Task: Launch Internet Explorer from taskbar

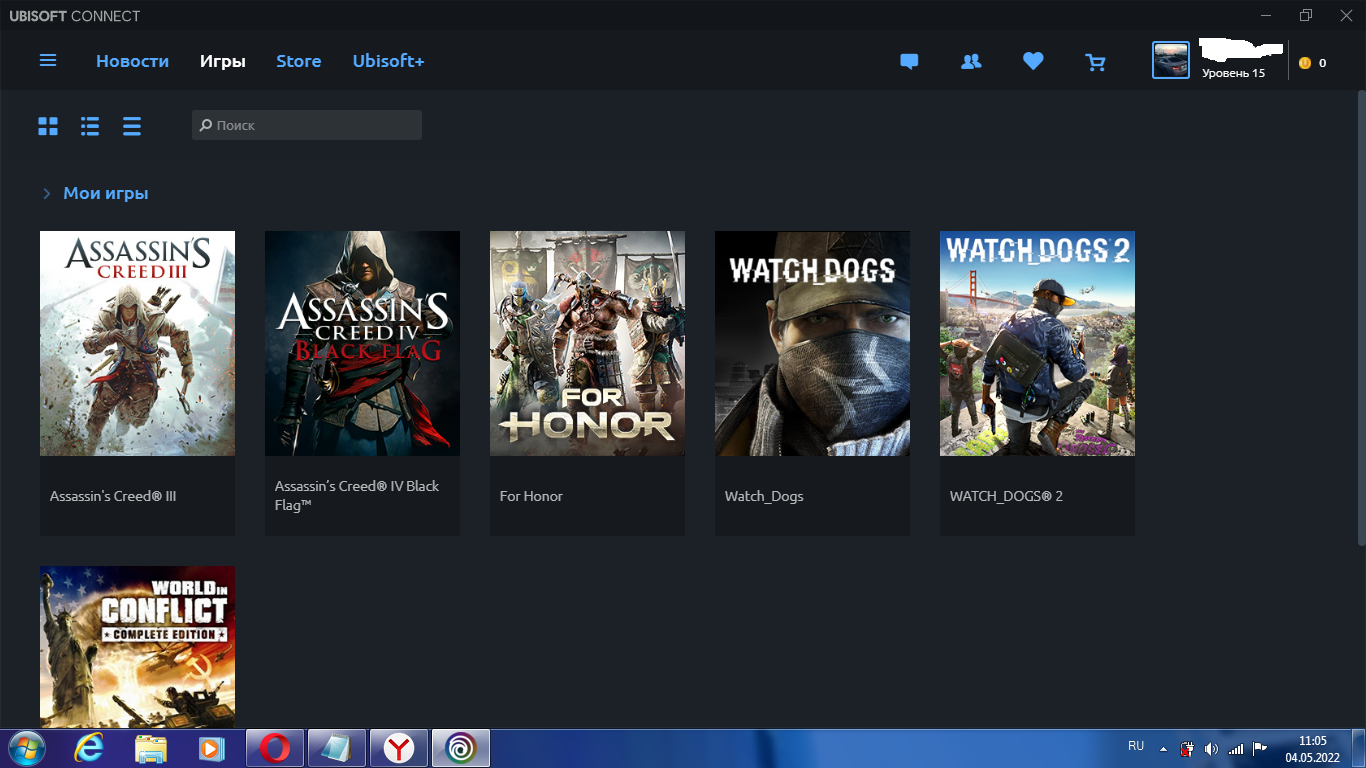Action: coord(89,748)
